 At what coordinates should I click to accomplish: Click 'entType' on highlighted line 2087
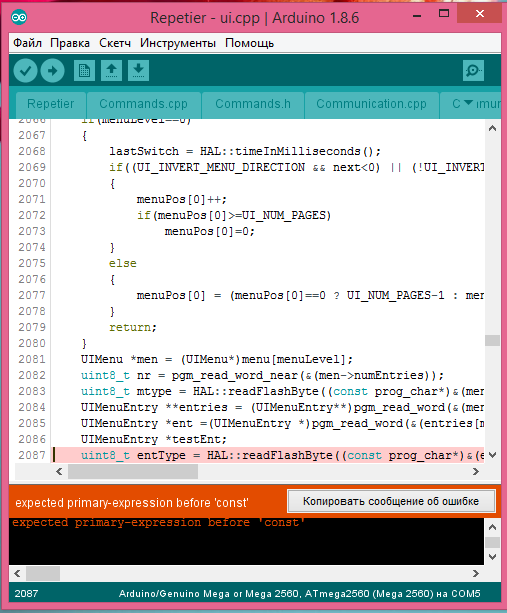(161, 456)
